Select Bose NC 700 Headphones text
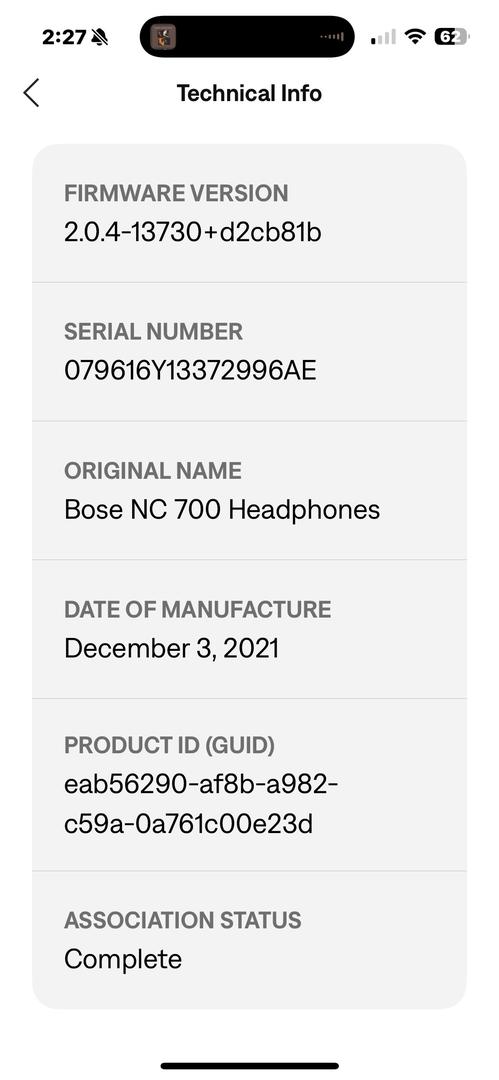499x1080 pixels. coord(222,510)
